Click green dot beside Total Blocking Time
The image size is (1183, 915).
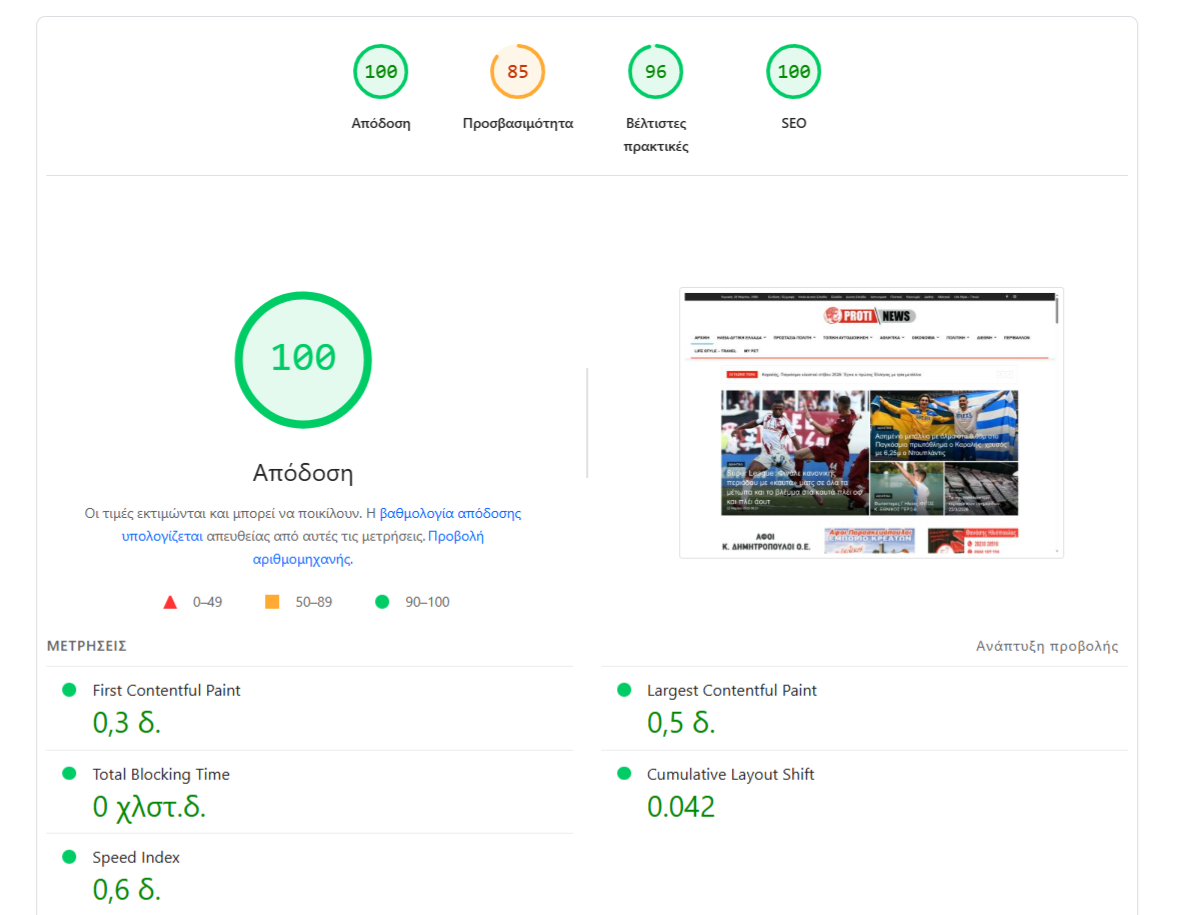tap(69, 774)
